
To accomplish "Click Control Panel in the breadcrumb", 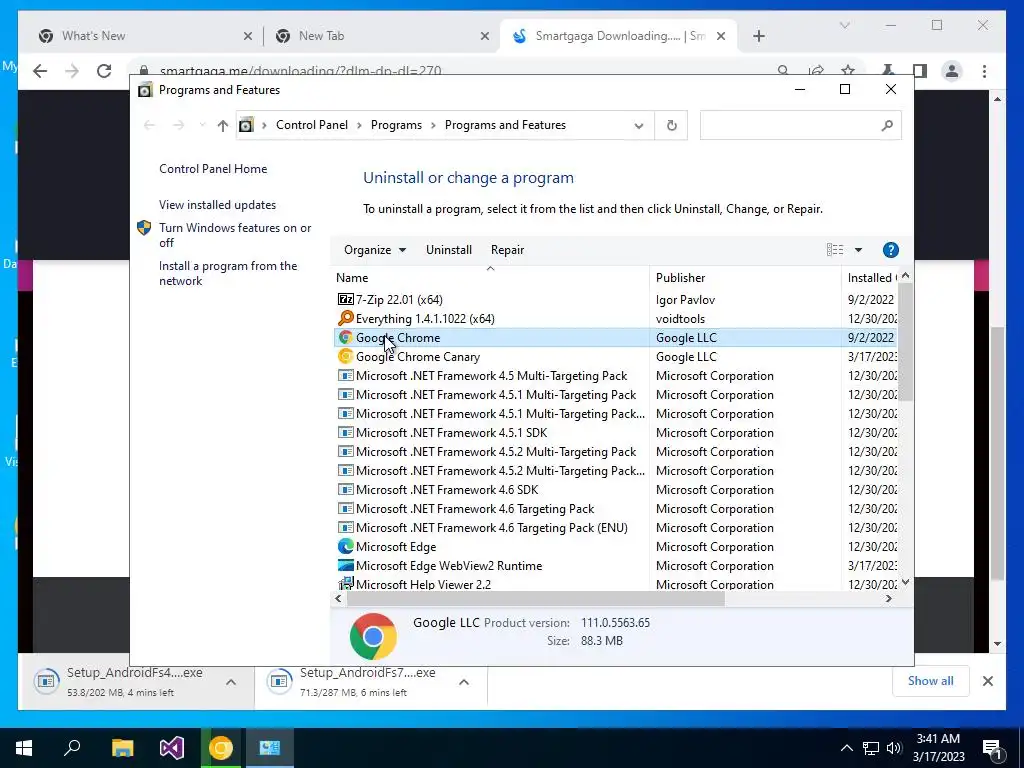I will coord(312,125).
